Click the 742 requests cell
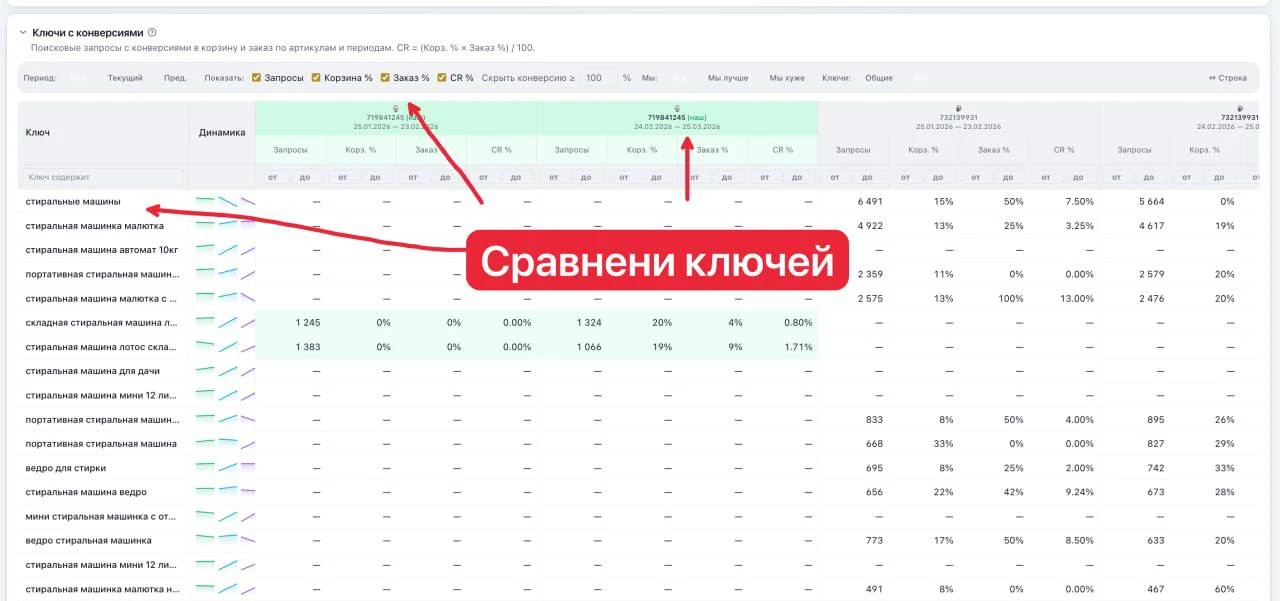1280x601 pixels. pos(1156,467)
